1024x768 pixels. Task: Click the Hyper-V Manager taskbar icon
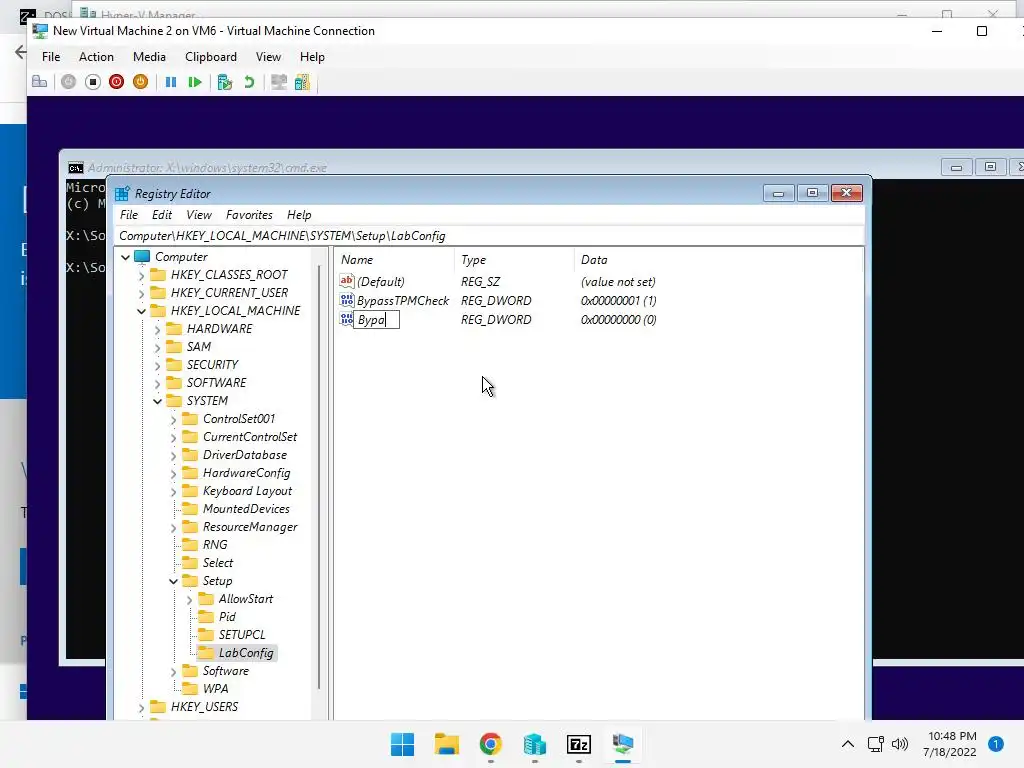(535, 744)
